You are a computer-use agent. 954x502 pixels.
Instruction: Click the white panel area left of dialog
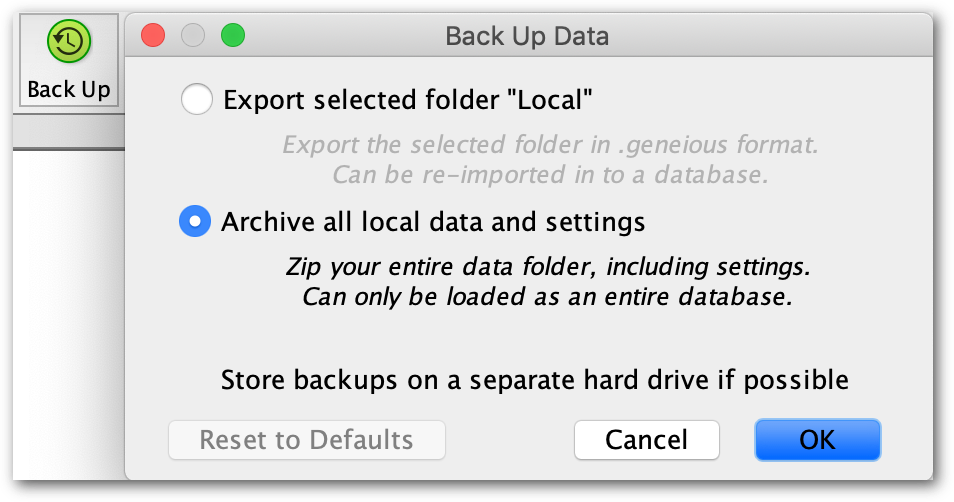pos(69,315)
